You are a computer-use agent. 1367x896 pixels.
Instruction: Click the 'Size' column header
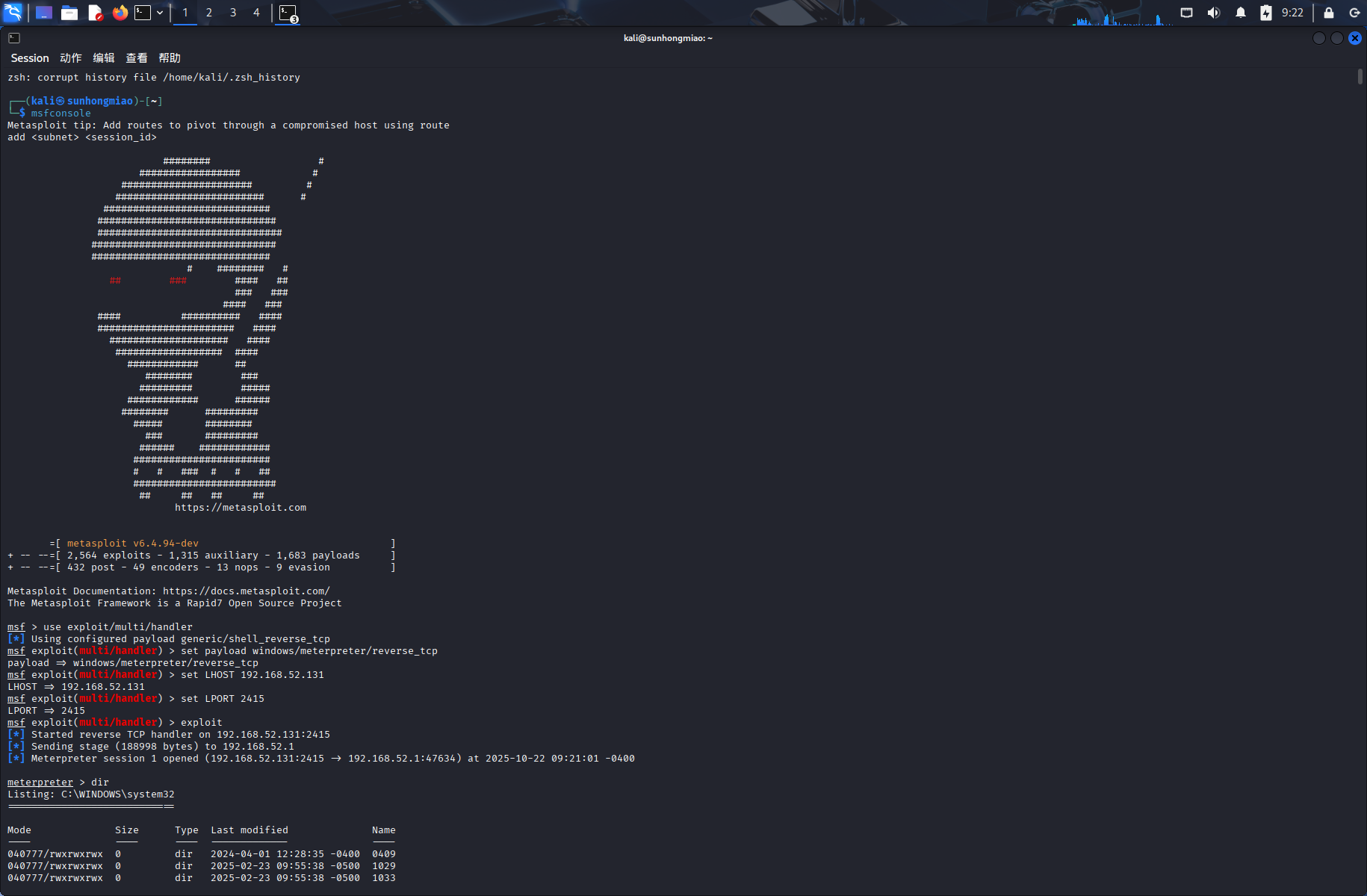click(127, 830)
